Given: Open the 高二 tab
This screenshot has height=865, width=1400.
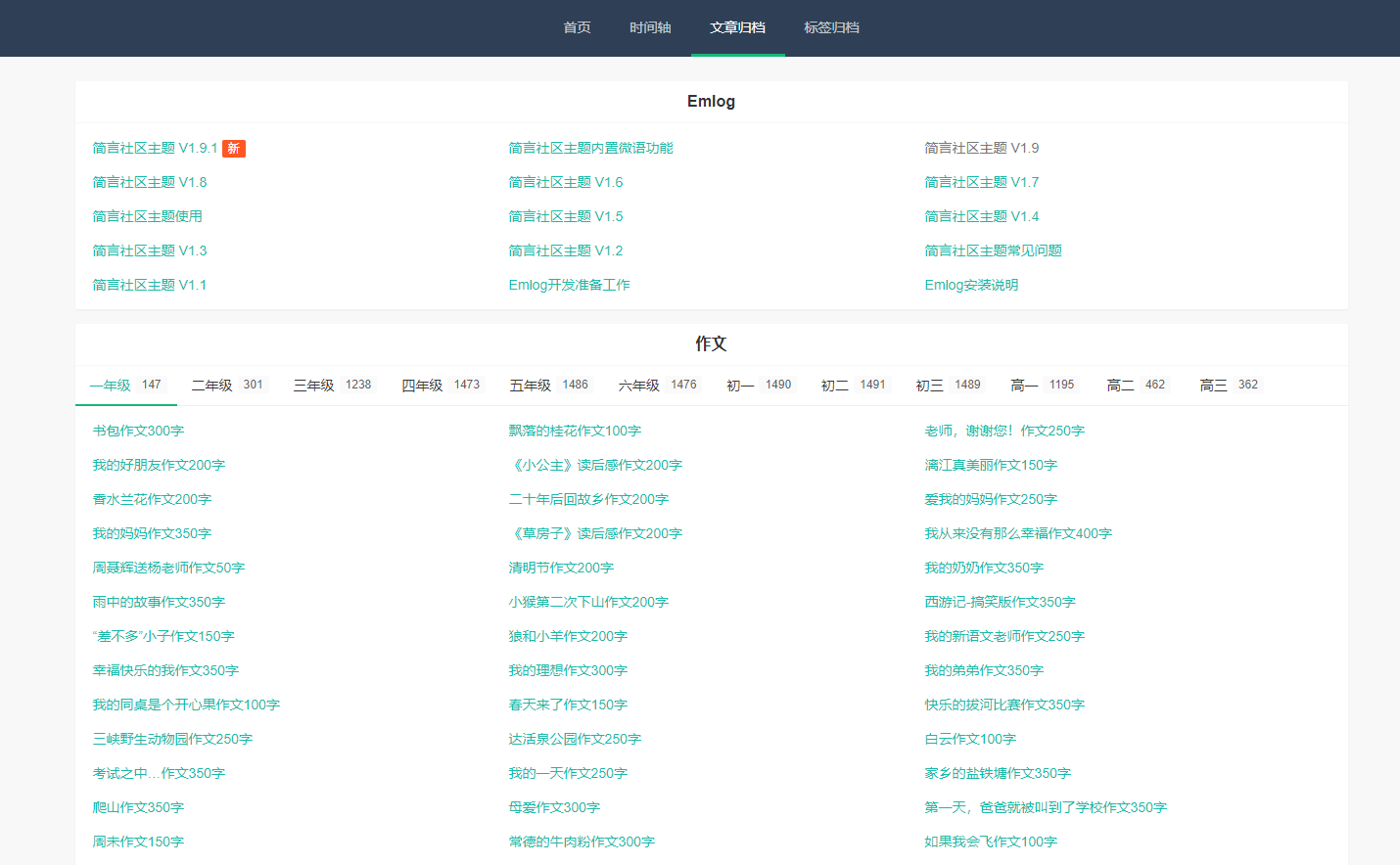Looking at the screenshot, I should click(x=1137, y=385).
